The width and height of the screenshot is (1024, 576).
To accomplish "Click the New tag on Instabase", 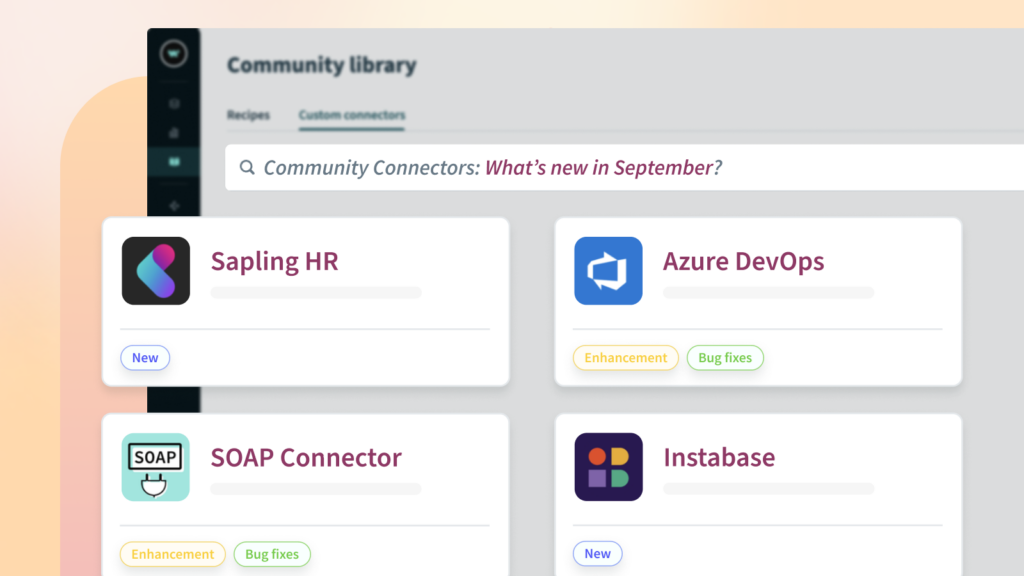I will [x=597, y=553].
